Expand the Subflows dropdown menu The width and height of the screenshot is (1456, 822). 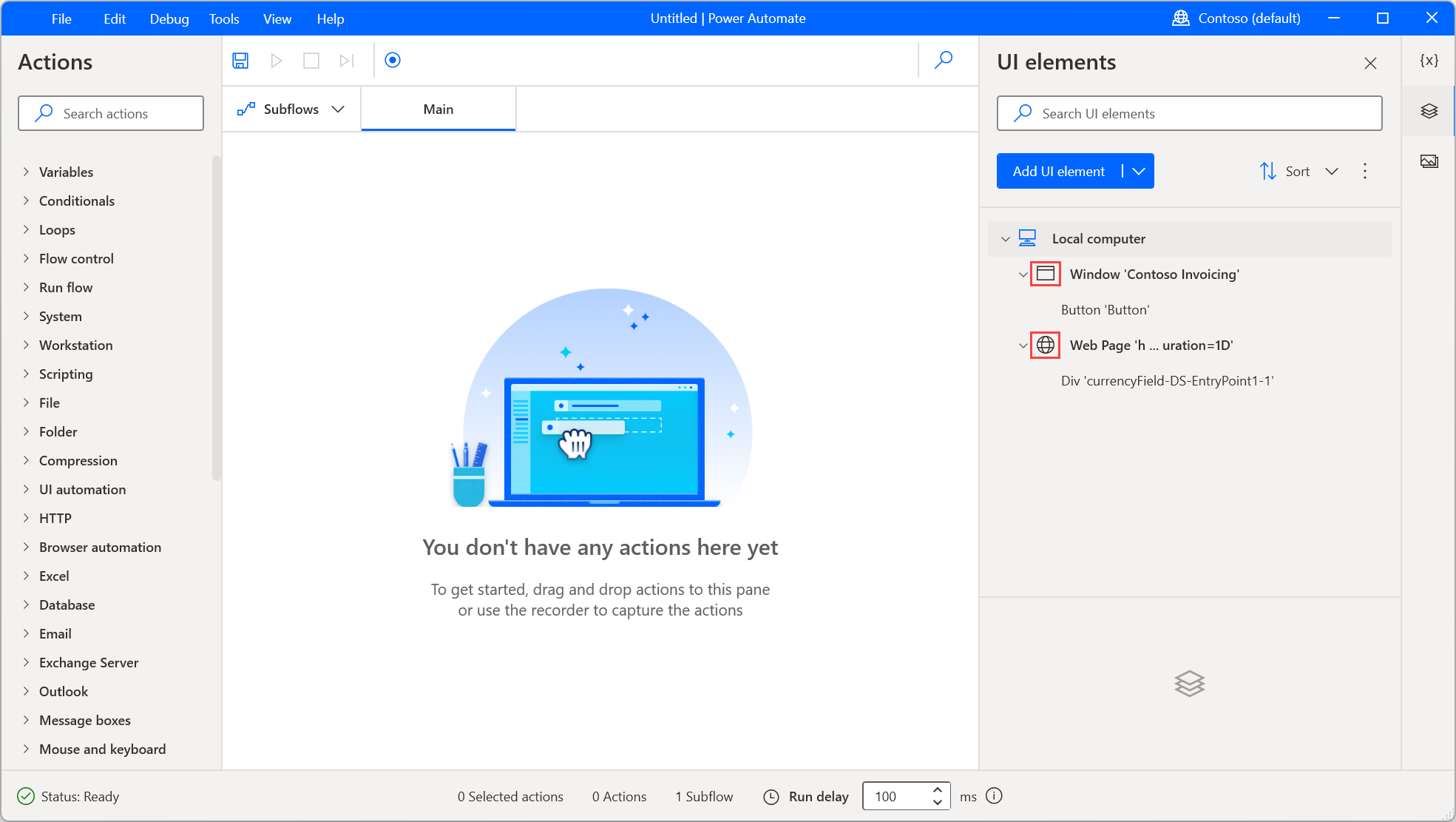click(x=337, y=108)
